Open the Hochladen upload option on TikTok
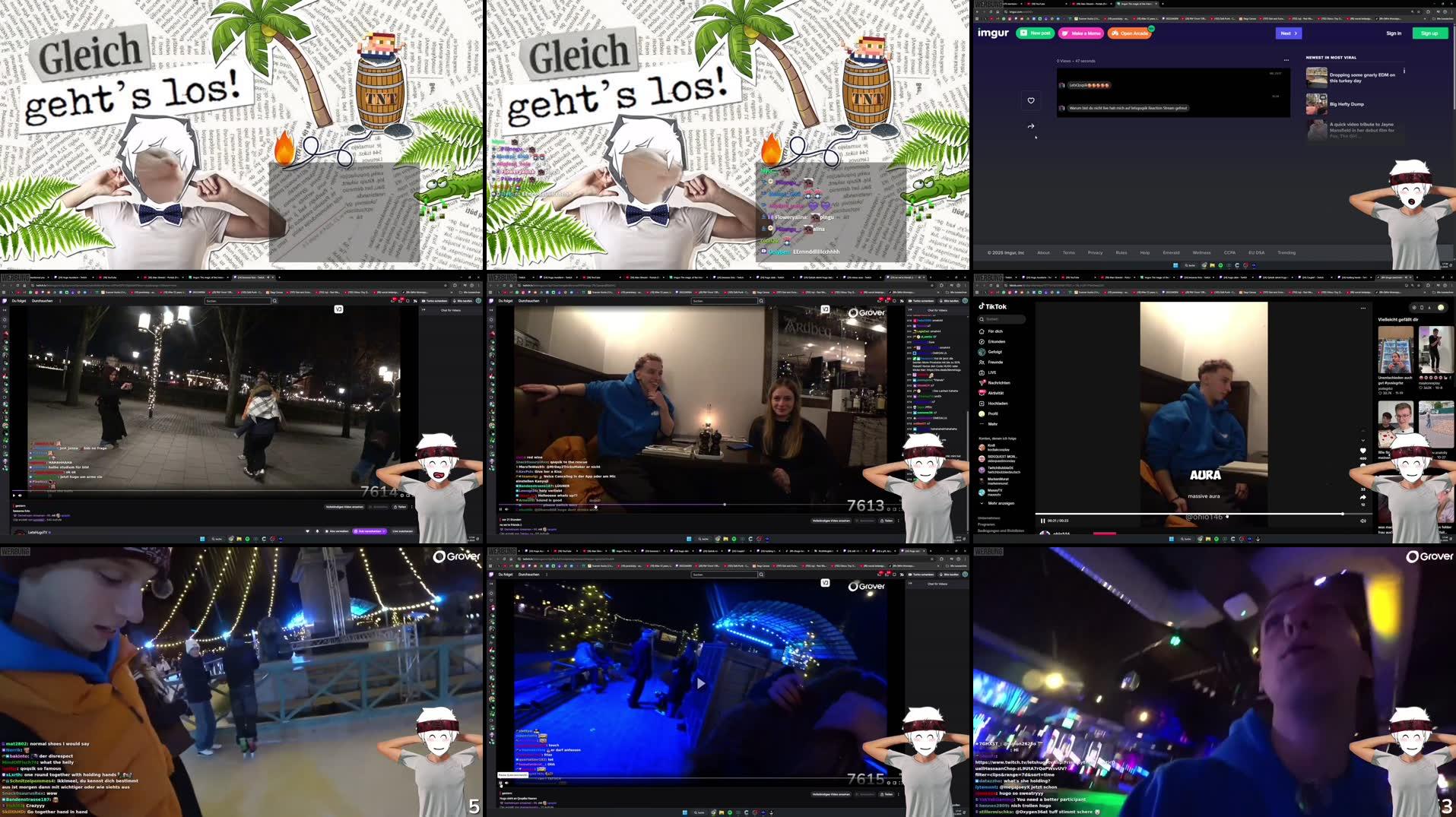The width and height of the screenshot is (1456, 817). pyautogui.click(x=997, y=404)
